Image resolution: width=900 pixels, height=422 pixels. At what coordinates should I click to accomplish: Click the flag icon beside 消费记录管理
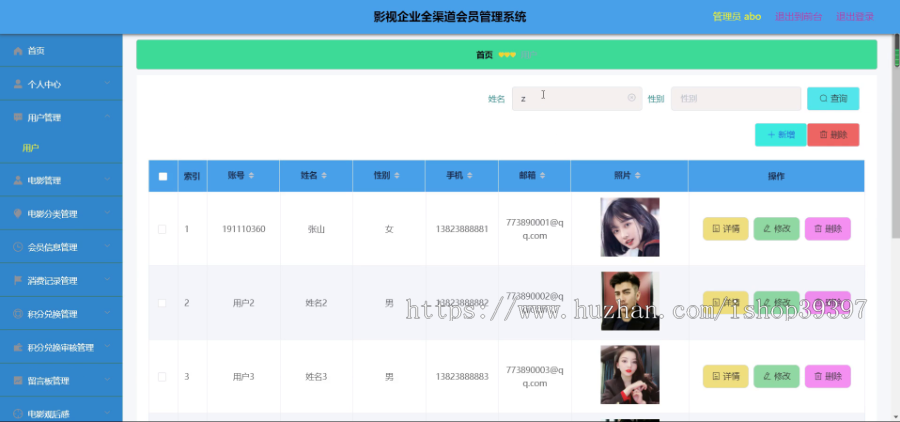pos(18,281)
